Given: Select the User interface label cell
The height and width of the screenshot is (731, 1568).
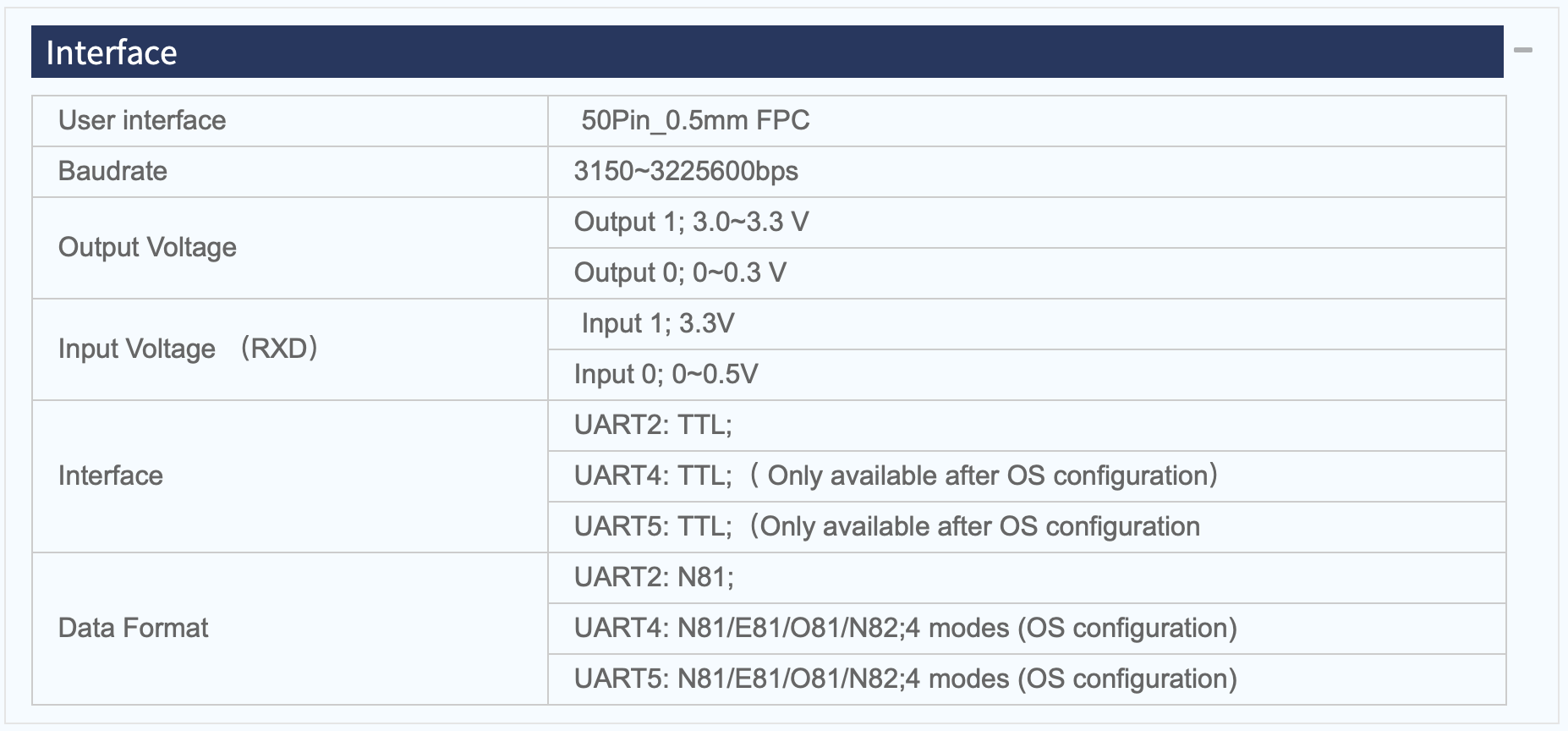Looking at the screenshot, I should pyautogui.click(x=290, y=121).
